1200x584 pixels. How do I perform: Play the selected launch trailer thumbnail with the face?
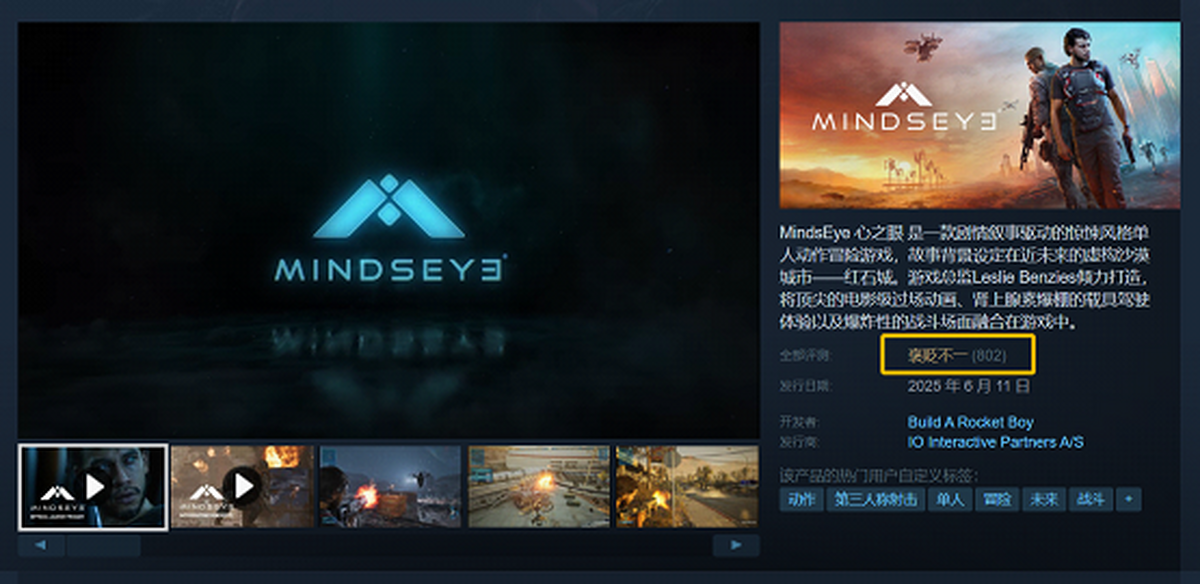[93, 487]
